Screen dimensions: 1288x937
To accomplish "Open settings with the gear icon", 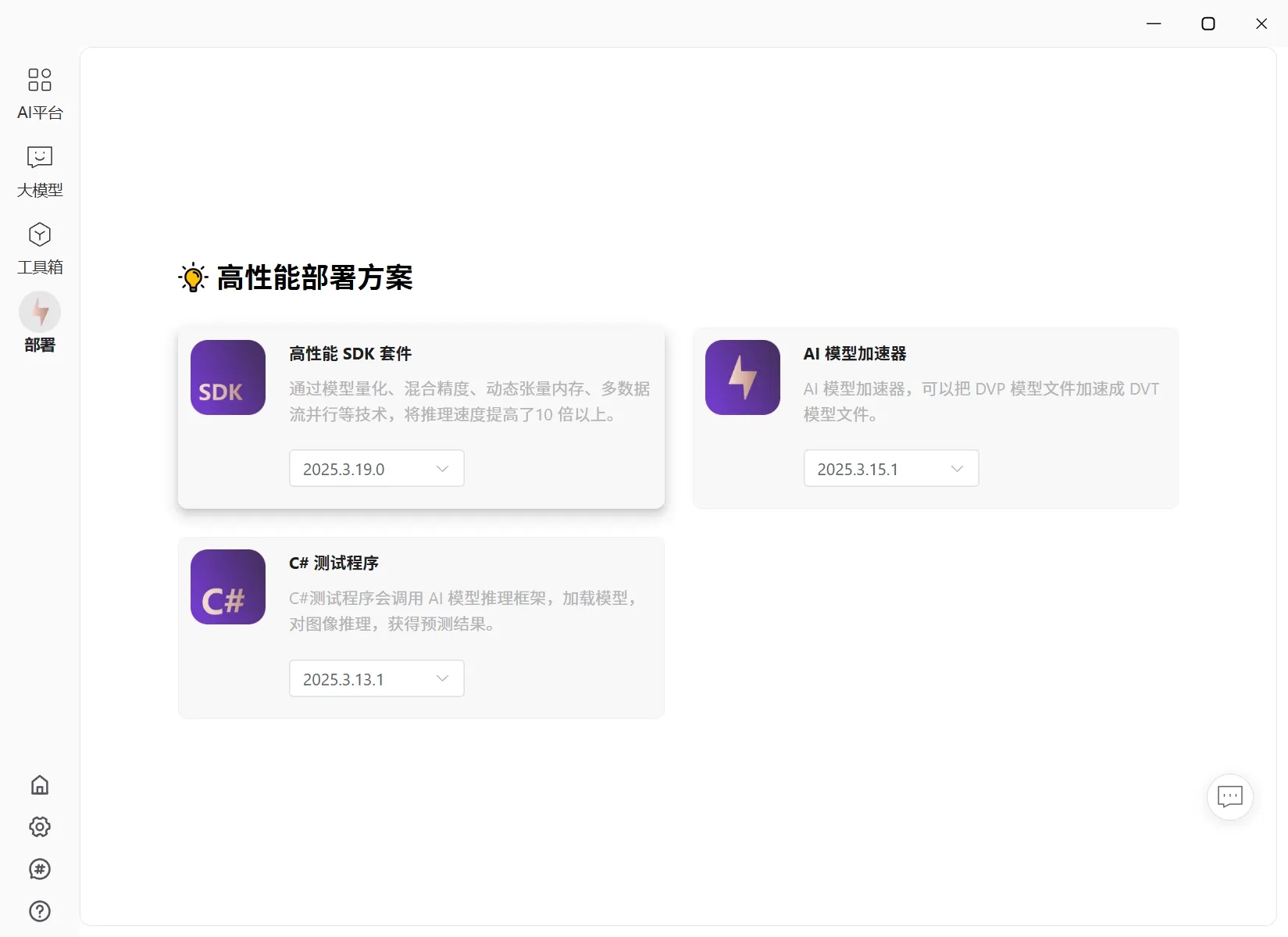I will click(40, 827).
